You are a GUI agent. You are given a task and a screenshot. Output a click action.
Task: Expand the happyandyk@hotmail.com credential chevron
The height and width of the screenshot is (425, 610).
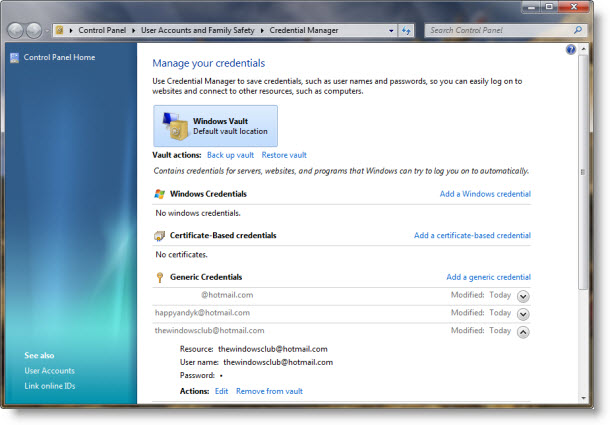(523, 314)
